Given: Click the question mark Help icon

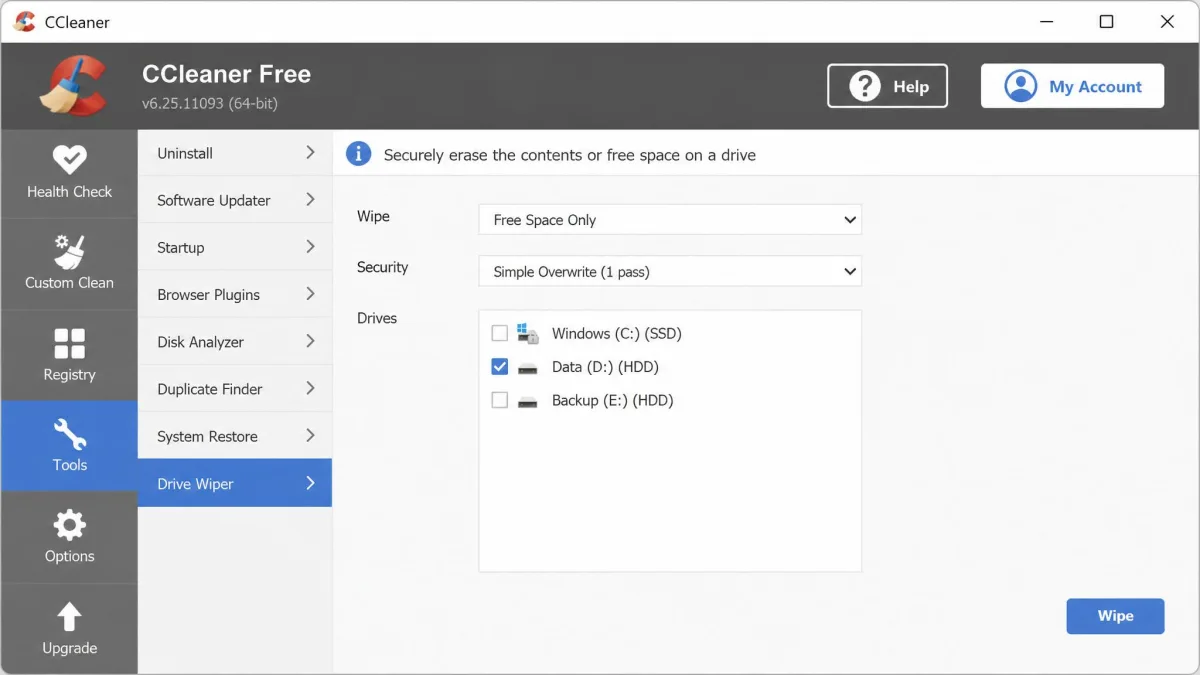Looking at the screenshot, I should 865,86.
